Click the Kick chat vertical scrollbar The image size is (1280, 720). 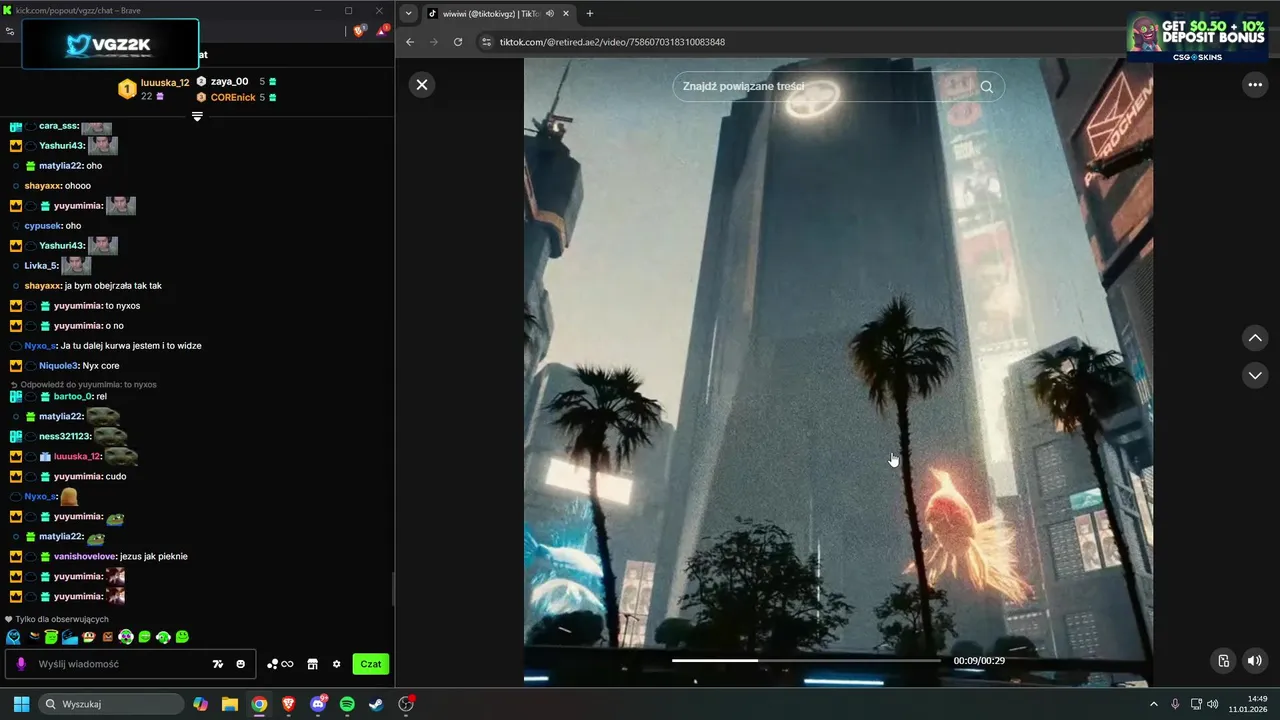coord(392,588)
